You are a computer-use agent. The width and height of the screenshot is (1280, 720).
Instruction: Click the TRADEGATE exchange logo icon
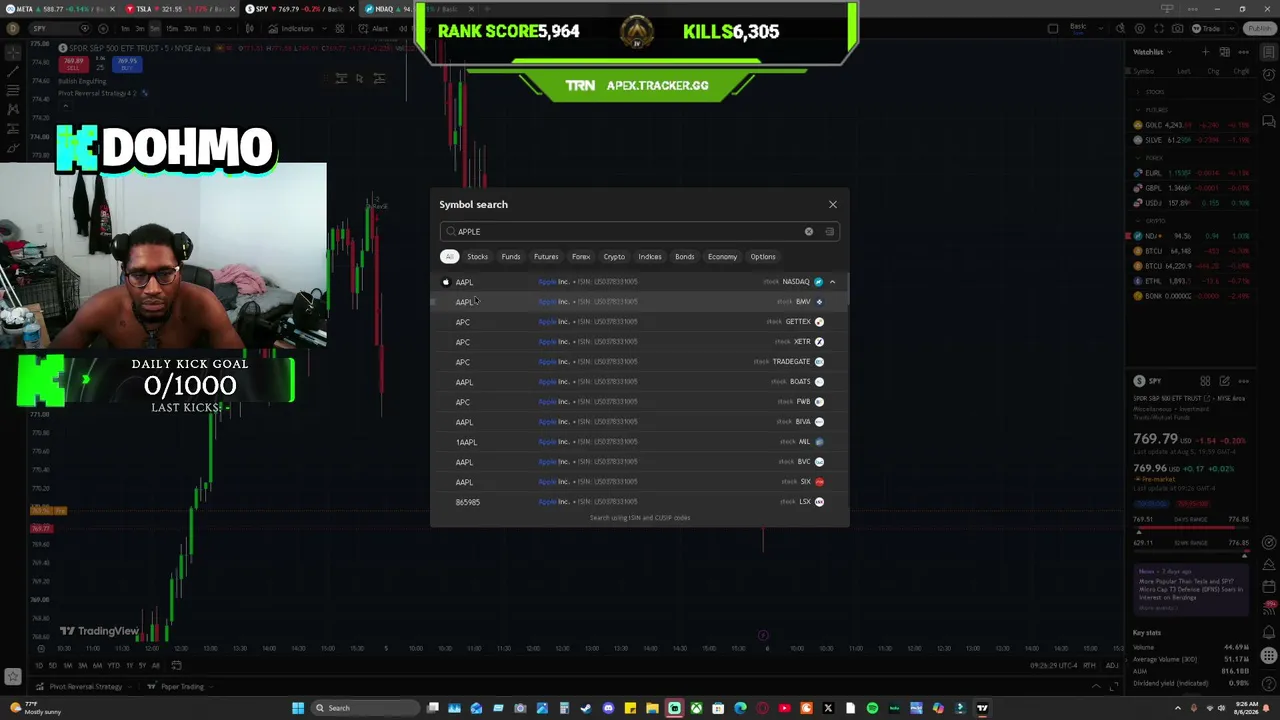[819, 362]
